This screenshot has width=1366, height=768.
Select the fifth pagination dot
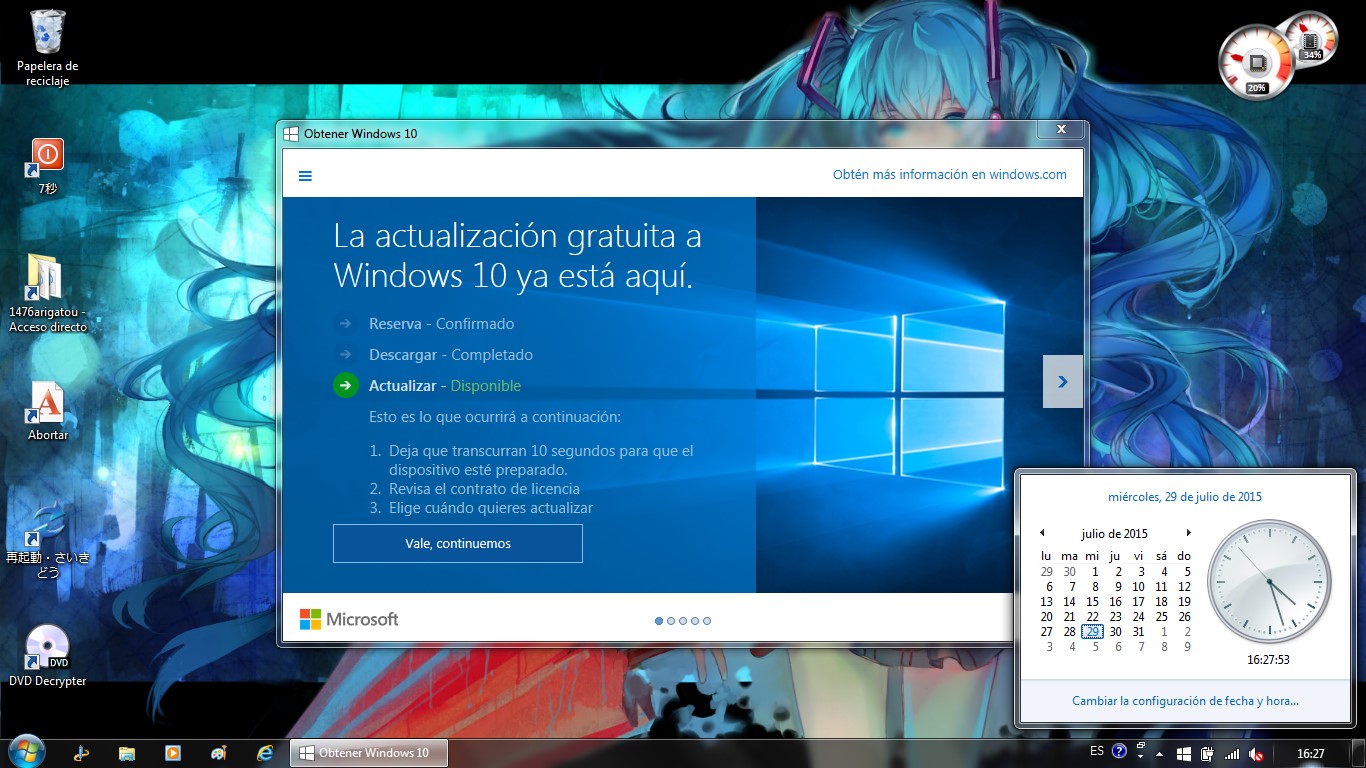(707, 621)
